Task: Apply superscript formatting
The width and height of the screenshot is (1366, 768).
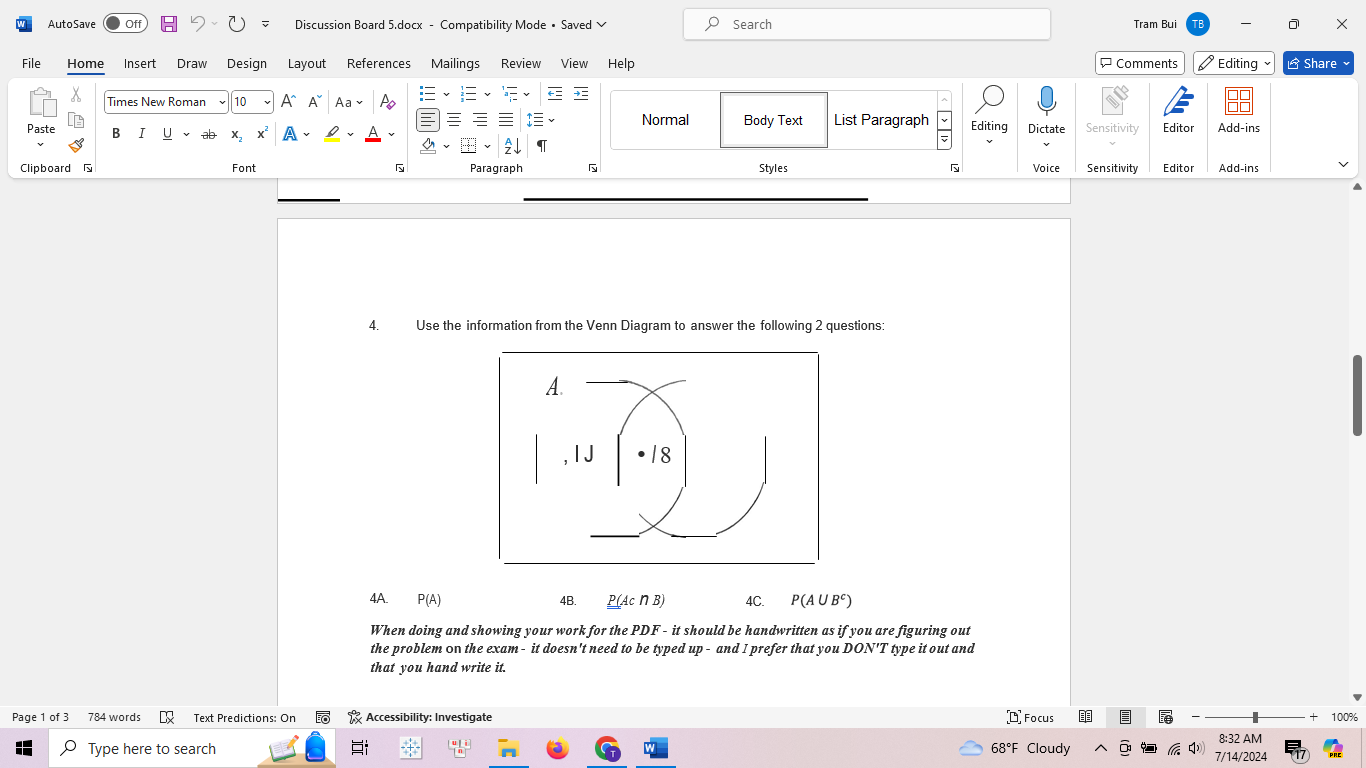Action: click(262, 134)
